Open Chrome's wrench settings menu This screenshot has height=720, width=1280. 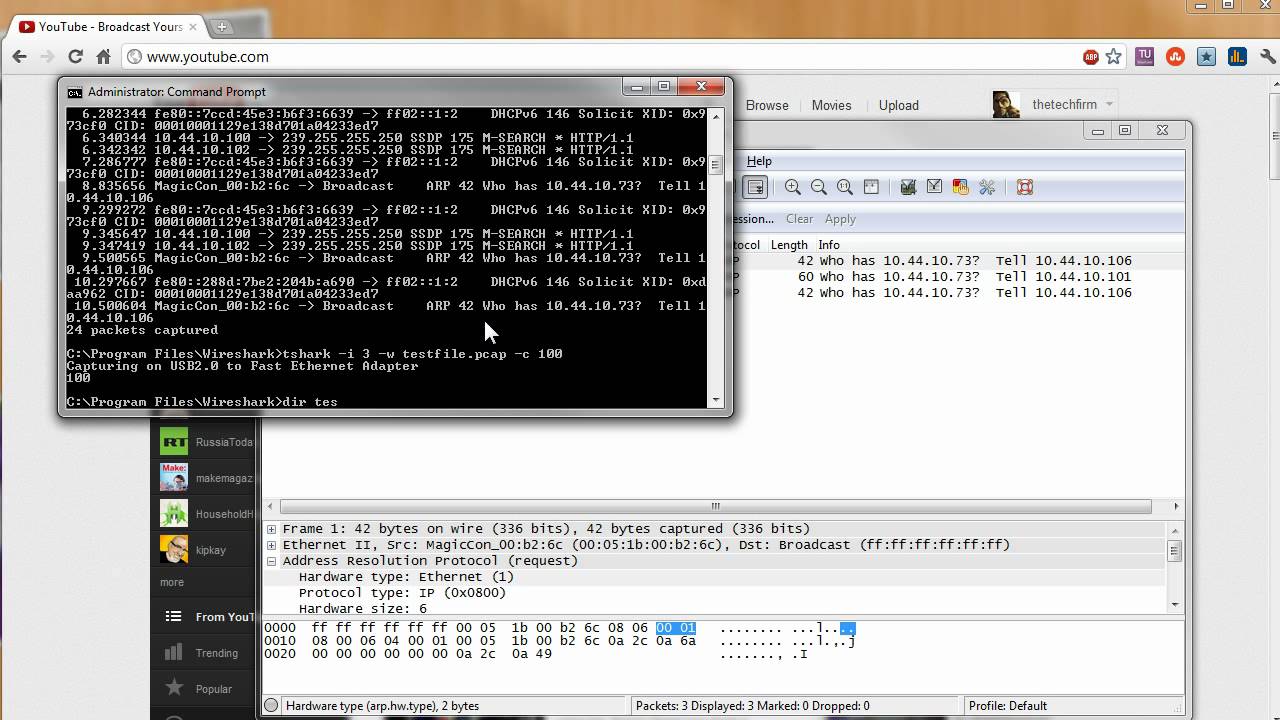tap(1268, 57)
